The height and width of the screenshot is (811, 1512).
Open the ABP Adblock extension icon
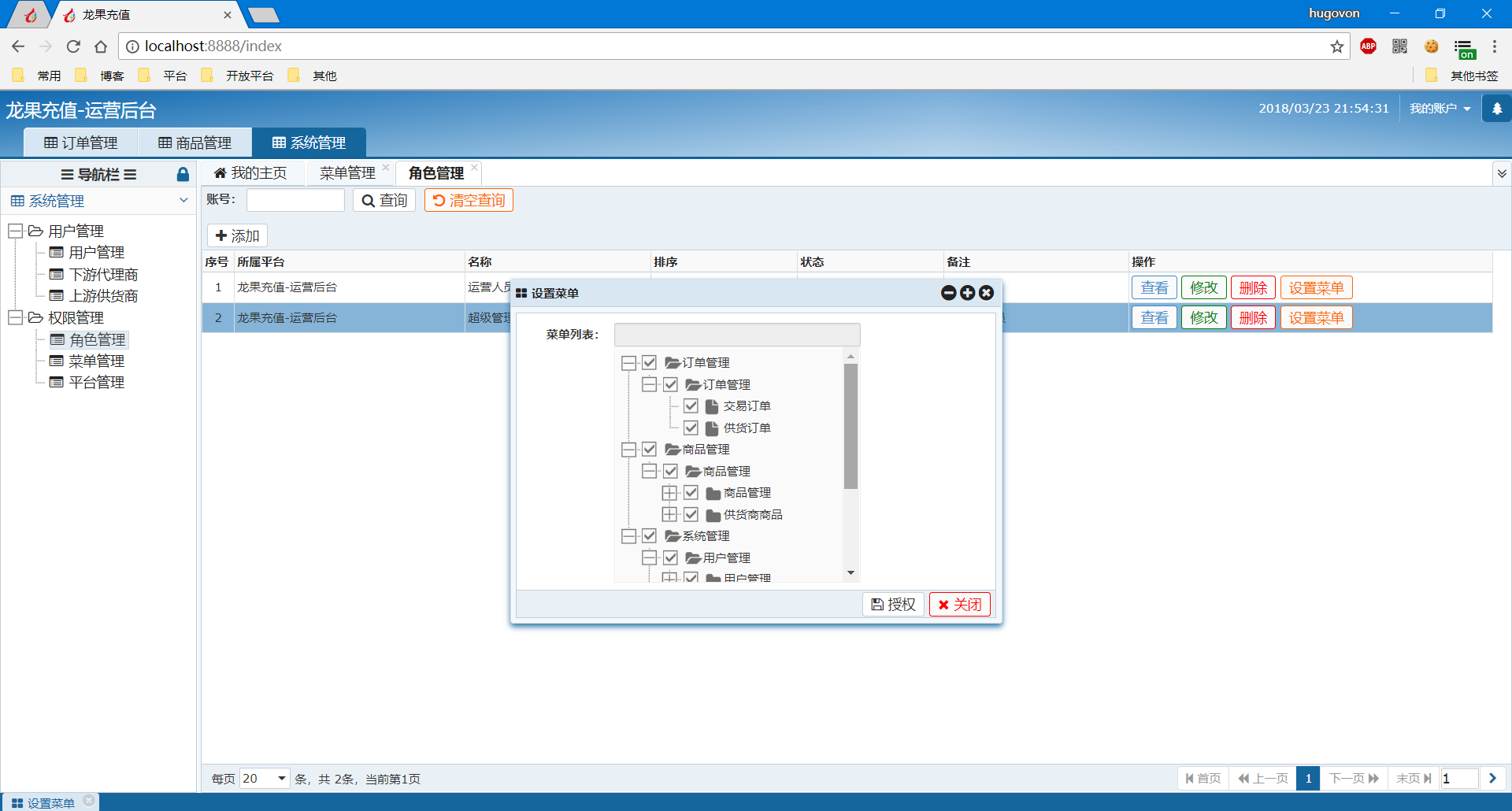(x=1369, y=46)
